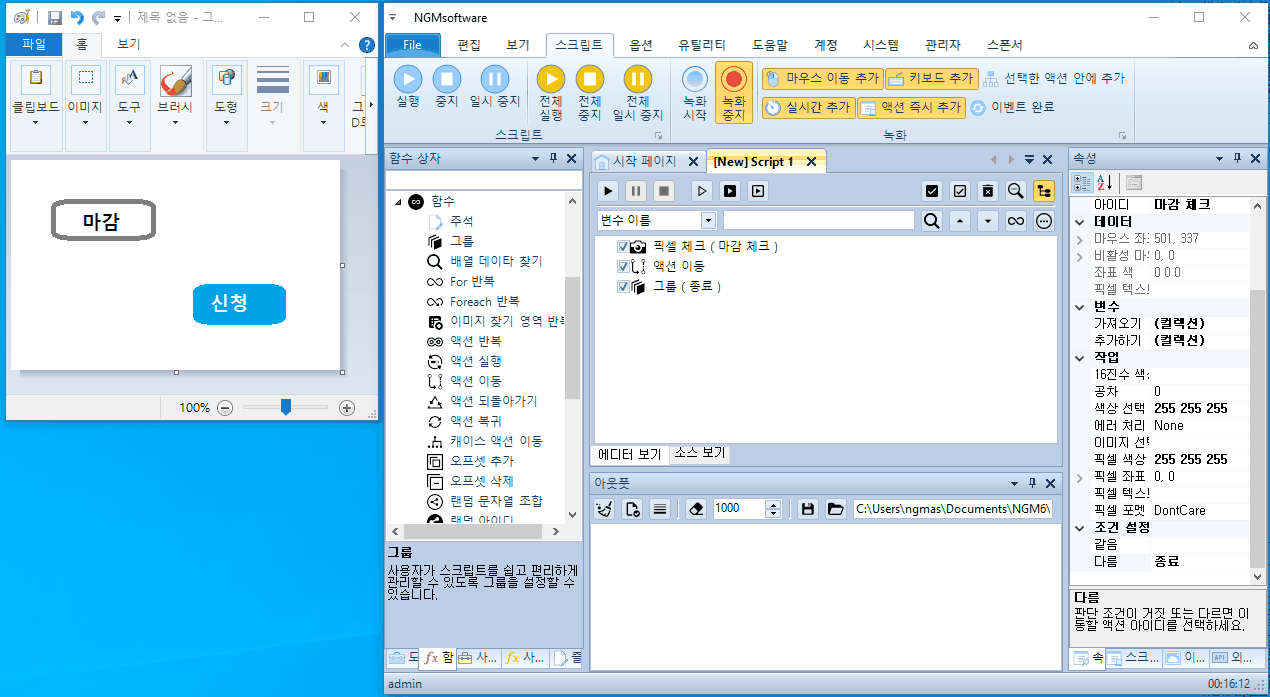Sort properties alphabetically with A-Z icon
Screen dimensions: 1270x697
1105,182
